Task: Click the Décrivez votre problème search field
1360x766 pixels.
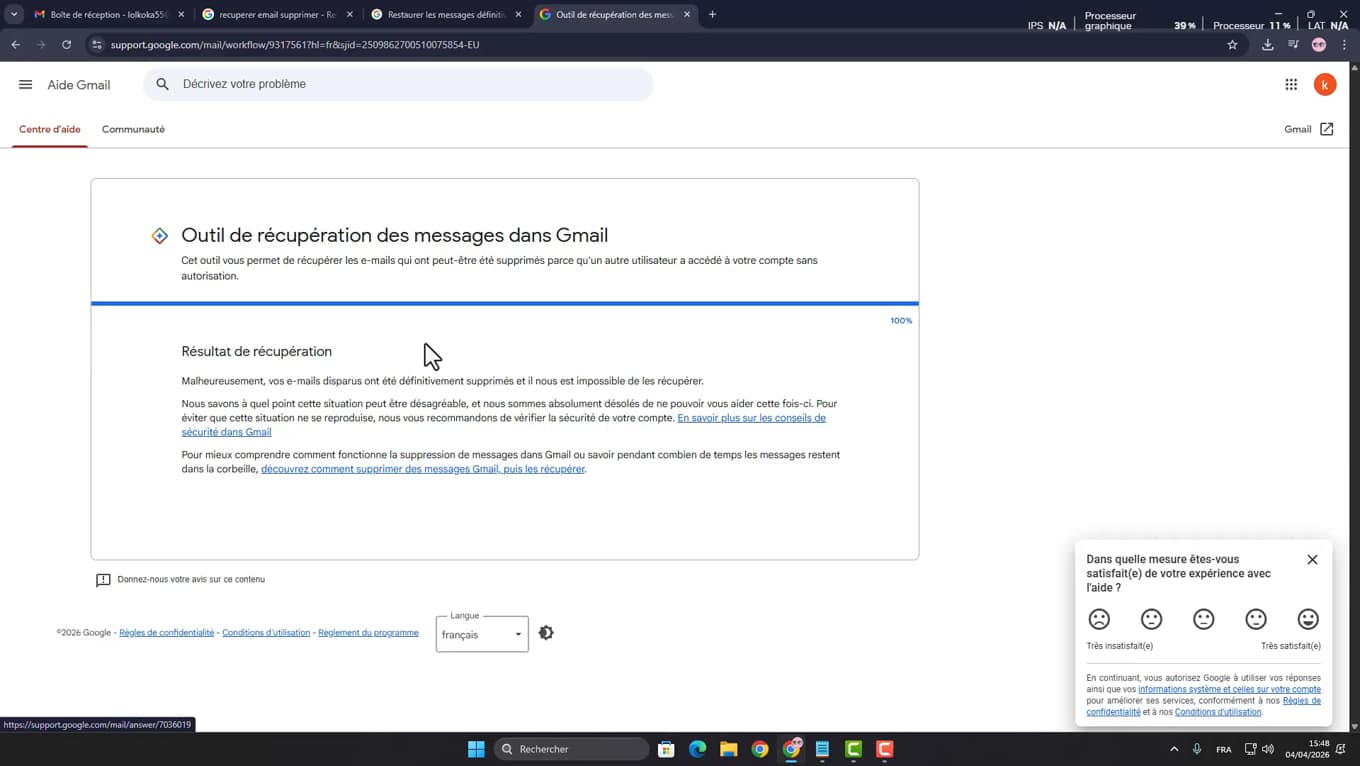Action: click(x=398, y=85)
